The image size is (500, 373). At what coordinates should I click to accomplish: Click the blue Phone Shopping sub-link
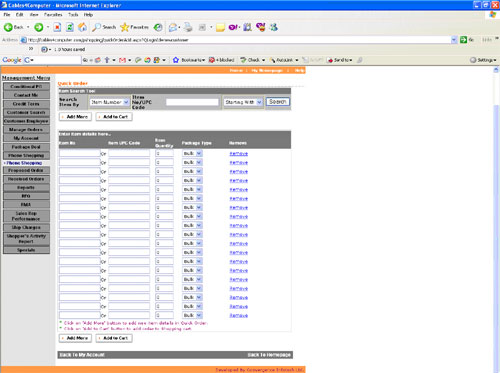click(24, 163)
